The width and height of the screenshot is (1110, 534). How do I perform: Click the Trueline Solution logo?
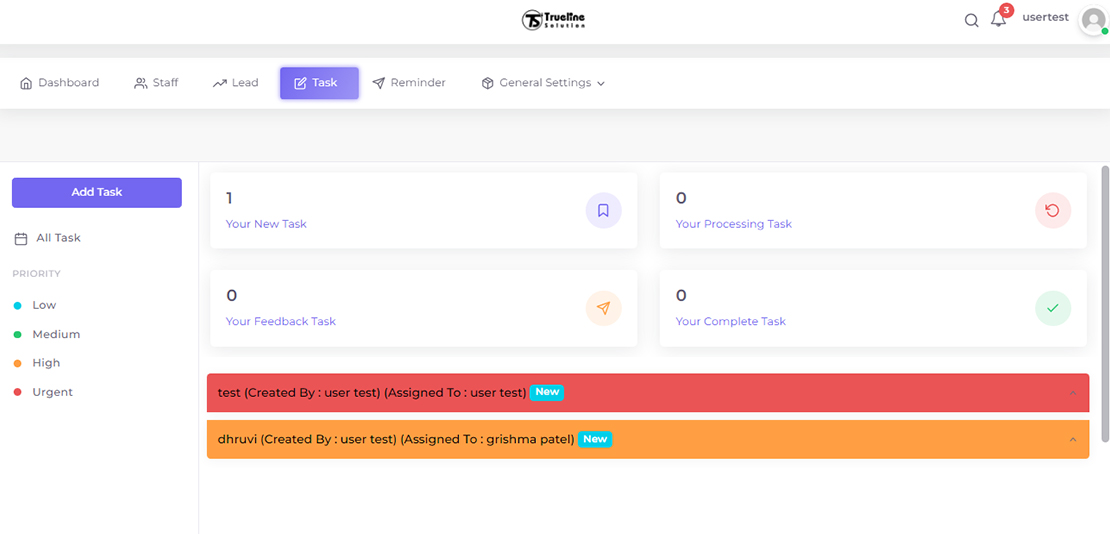[x=554, y=20]
